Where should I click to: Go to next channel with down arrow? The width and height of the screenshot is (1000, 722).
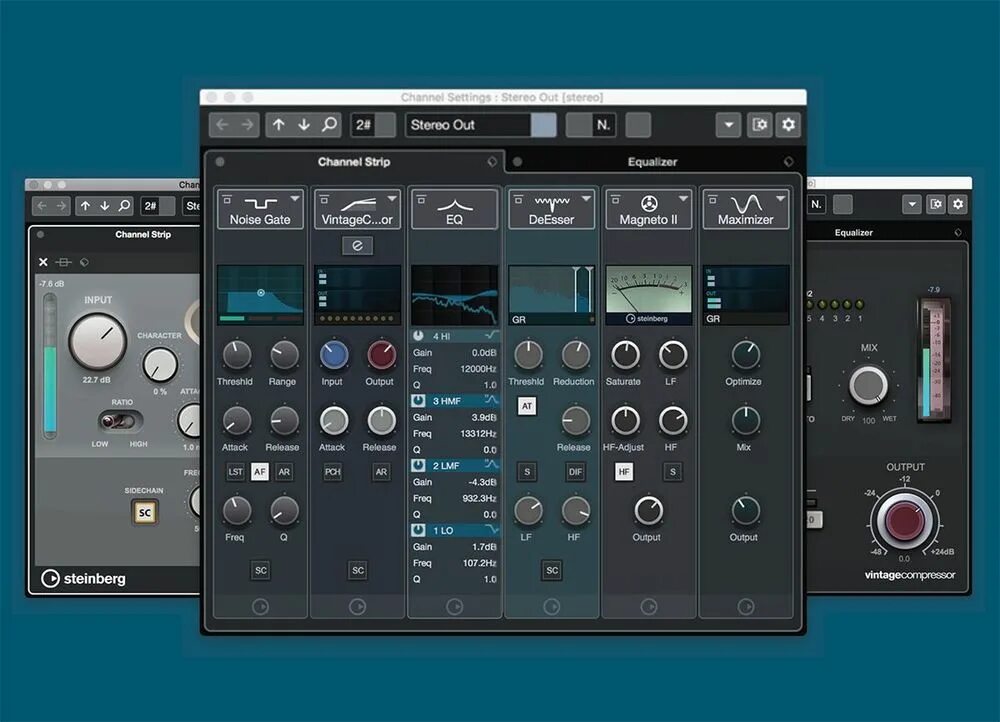pos(304,125)
